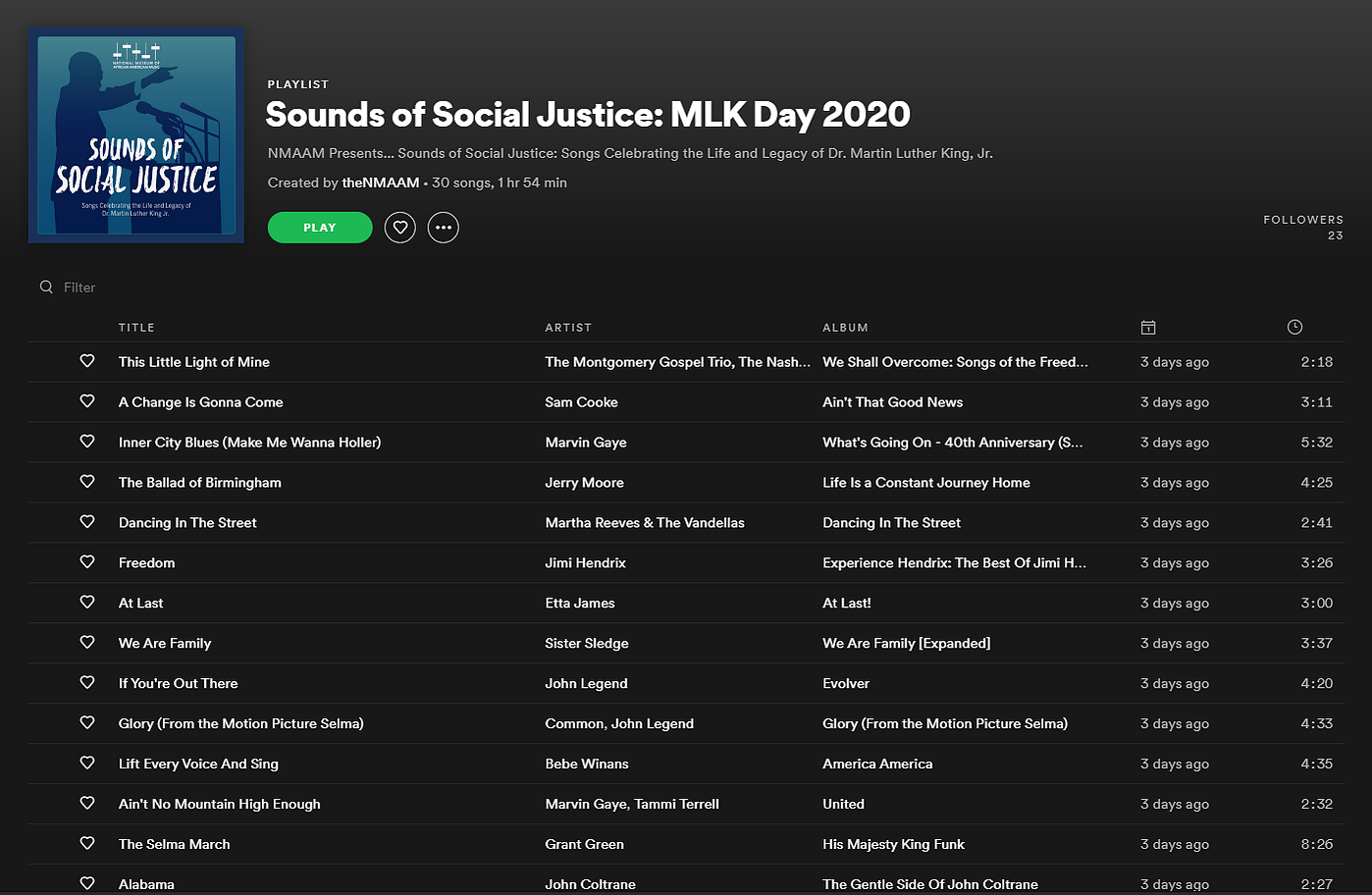
Task: Focus the Filter input field
Action: (79, 288)
